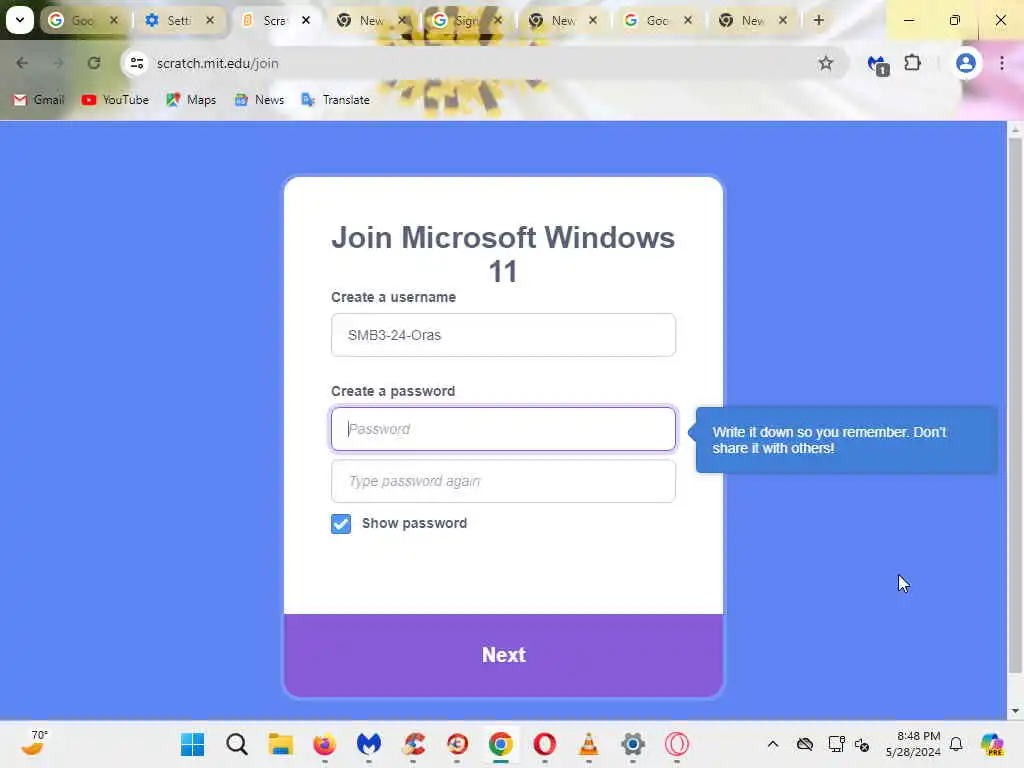Show hidden system tray icons
This screenshot has height=768, width=1024.
pos(773,744)
